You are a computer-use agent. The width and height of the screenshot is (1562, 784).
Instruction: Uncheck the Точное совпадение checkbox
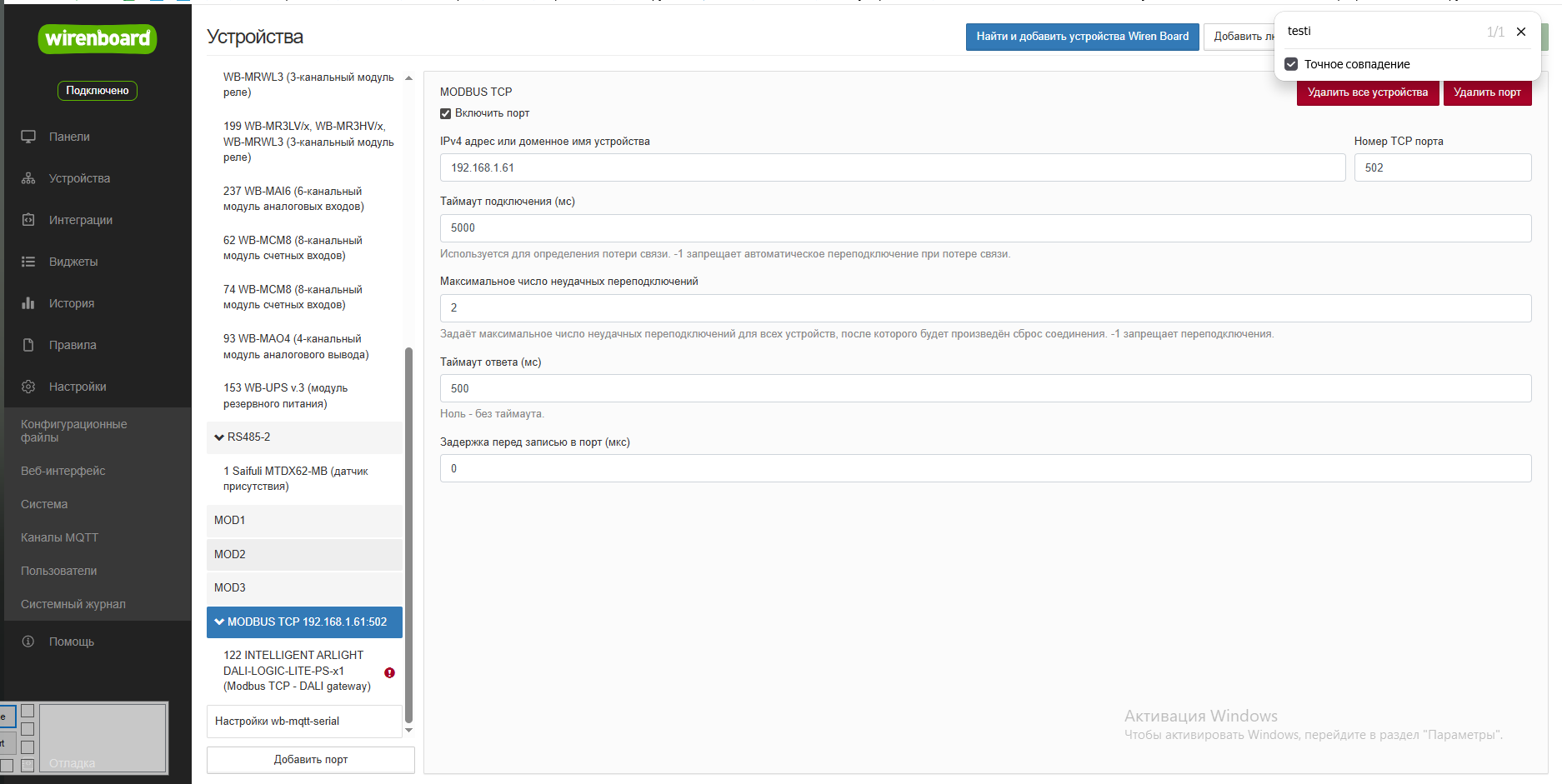[x=1291, y=64]
